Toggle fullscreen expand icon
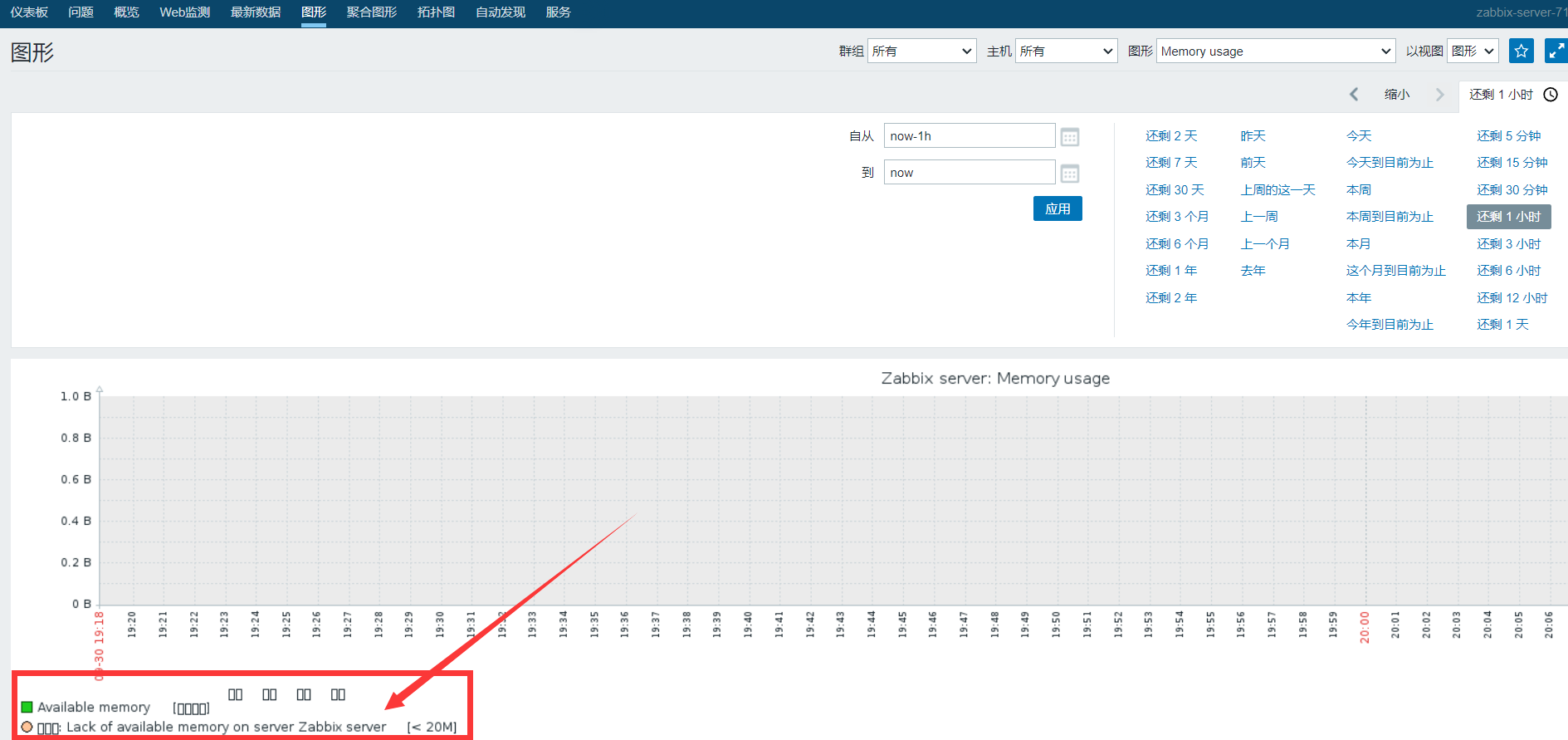Image resolution: width=1568 pixels, height=740 pixels. [x=1556, y=51]
